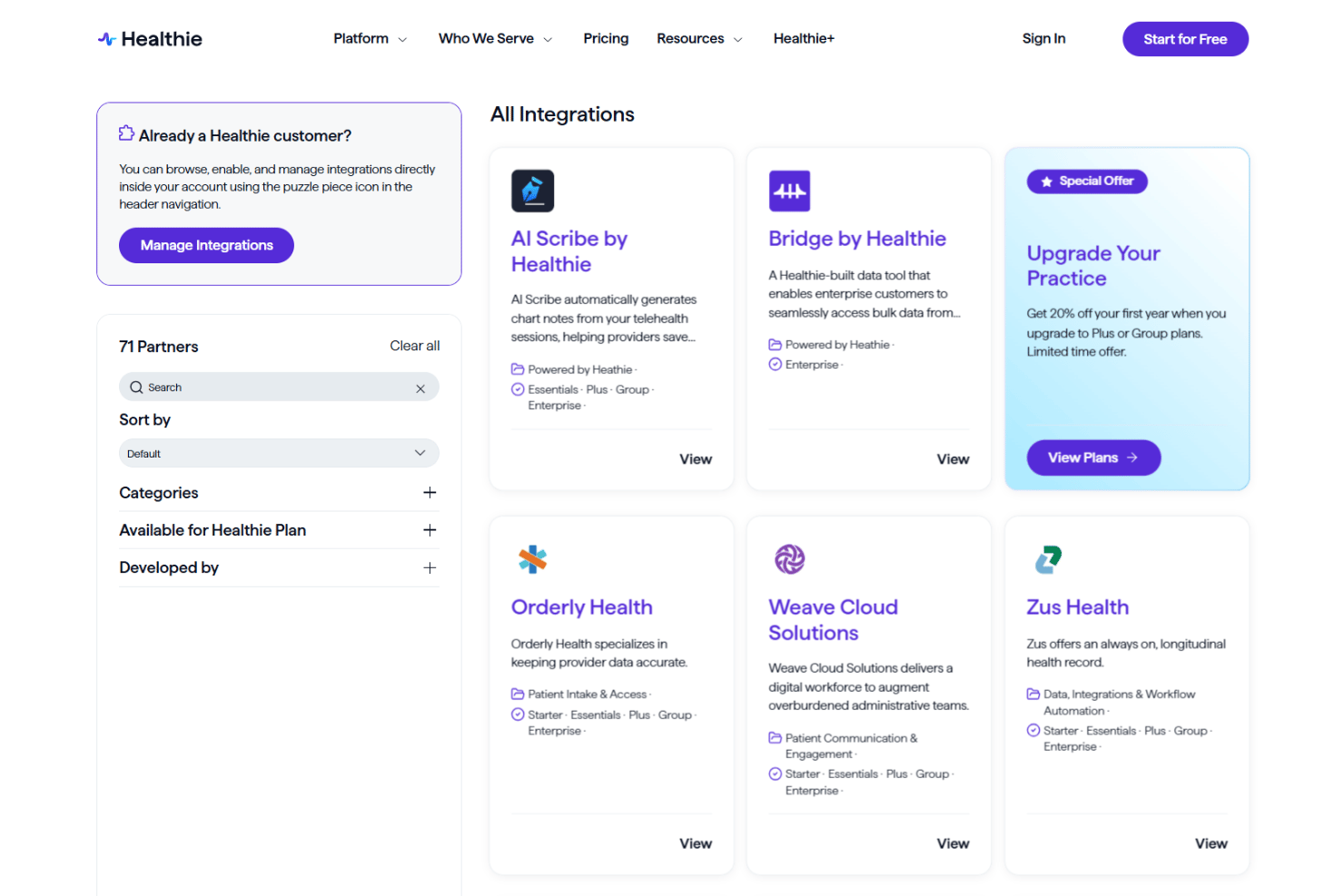Expand Available for Healthie Plan filter

[279, 530]
